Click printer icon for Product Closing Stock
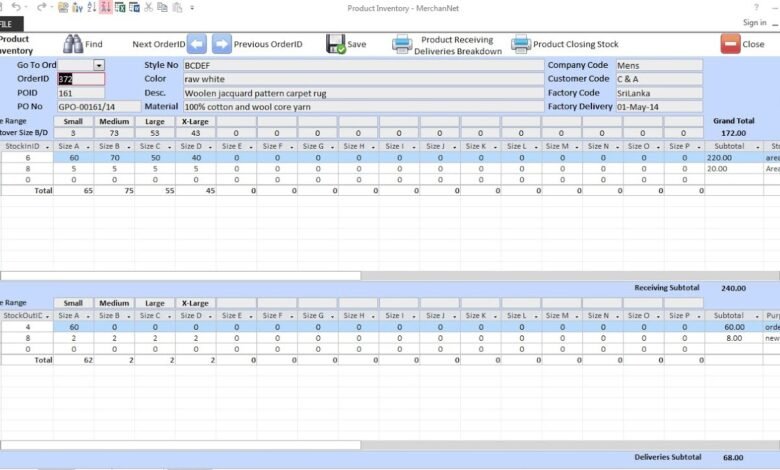 point(521,44)
